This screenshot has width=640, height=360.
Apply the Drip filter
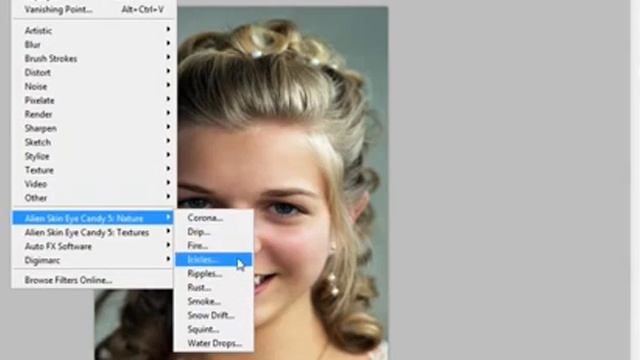[213, 231]
